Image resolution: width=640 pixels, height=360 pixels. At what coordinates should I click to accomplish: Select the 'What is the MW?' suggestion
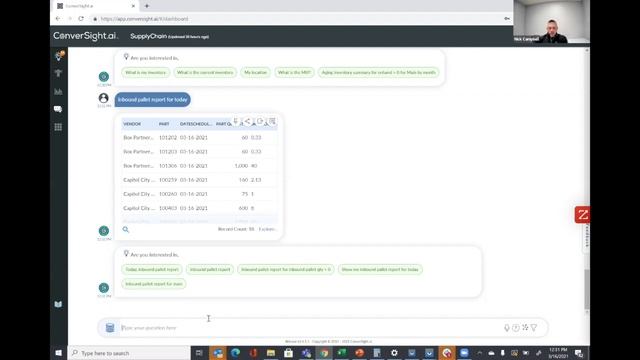click(294, 72)
